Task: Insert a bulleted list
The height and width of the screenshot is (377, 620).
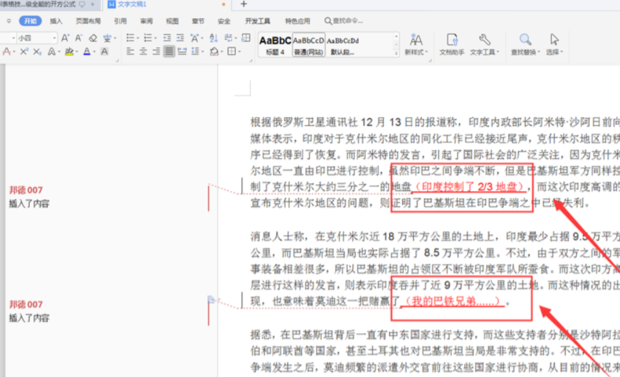Action: coord(130,38)
